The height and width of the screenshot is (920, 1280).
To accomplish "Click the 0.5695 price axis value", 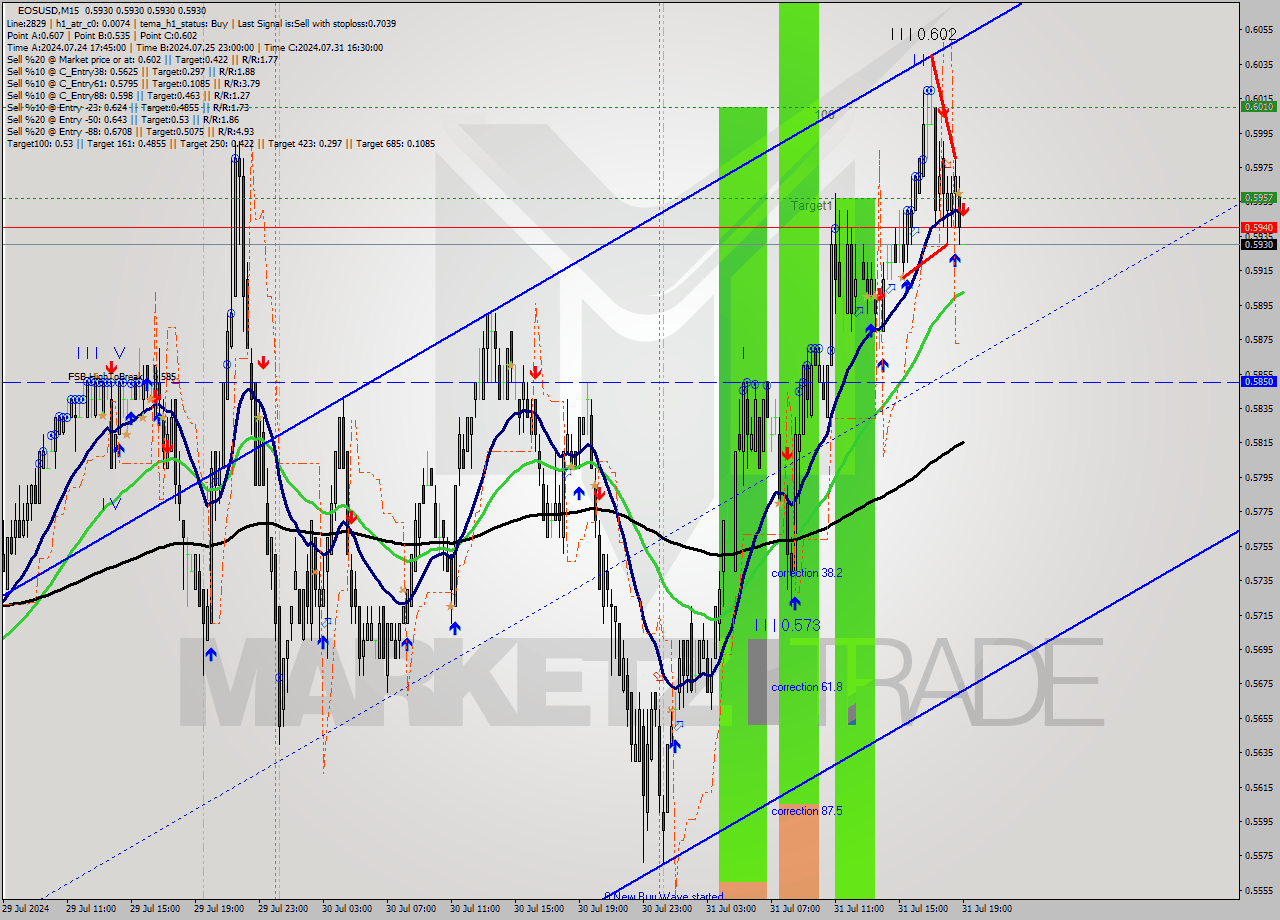I will pyautogui.click(x=1259, y=649).
